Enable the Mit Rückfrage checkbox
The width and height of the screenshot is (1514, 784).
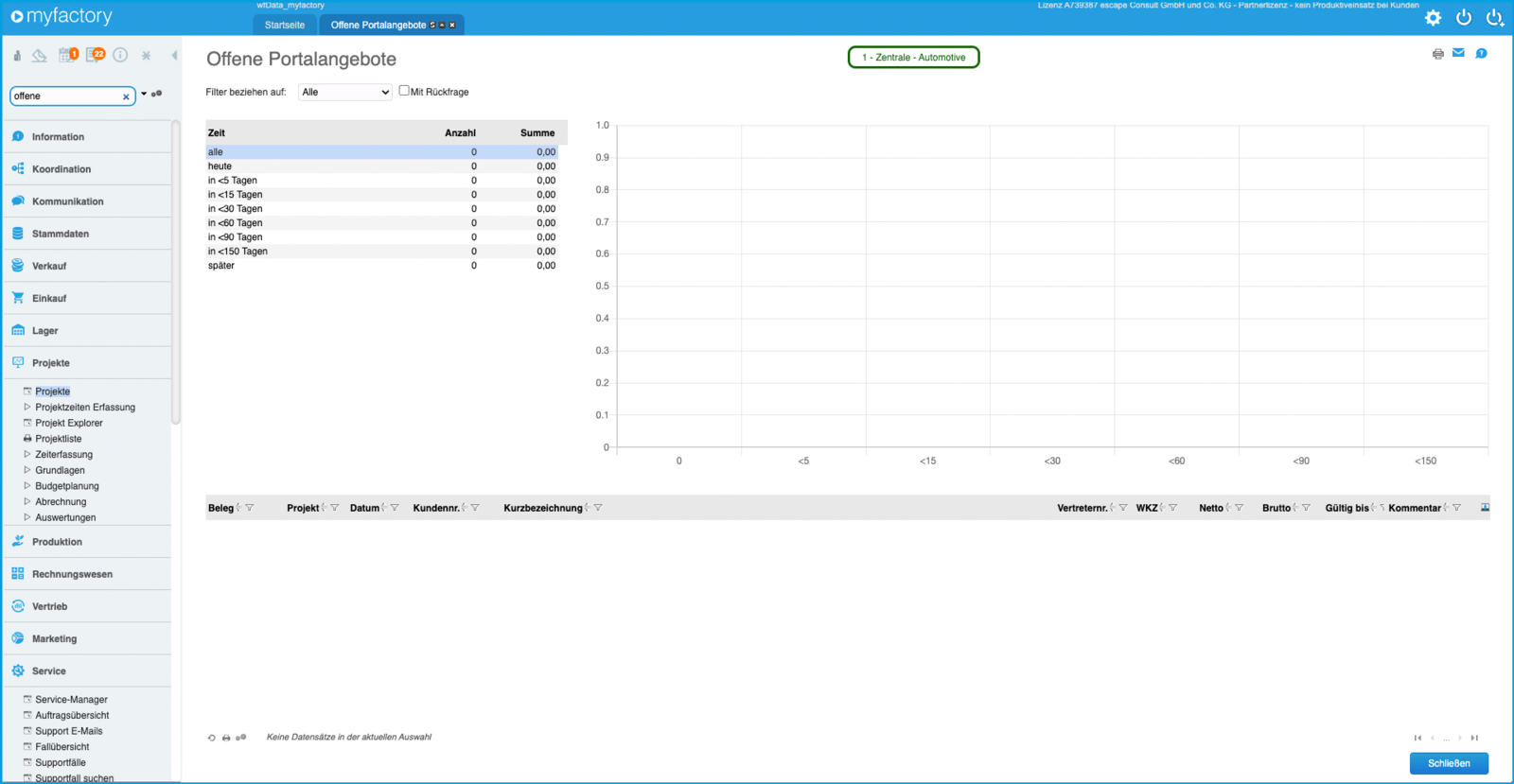tap(404, 91)
